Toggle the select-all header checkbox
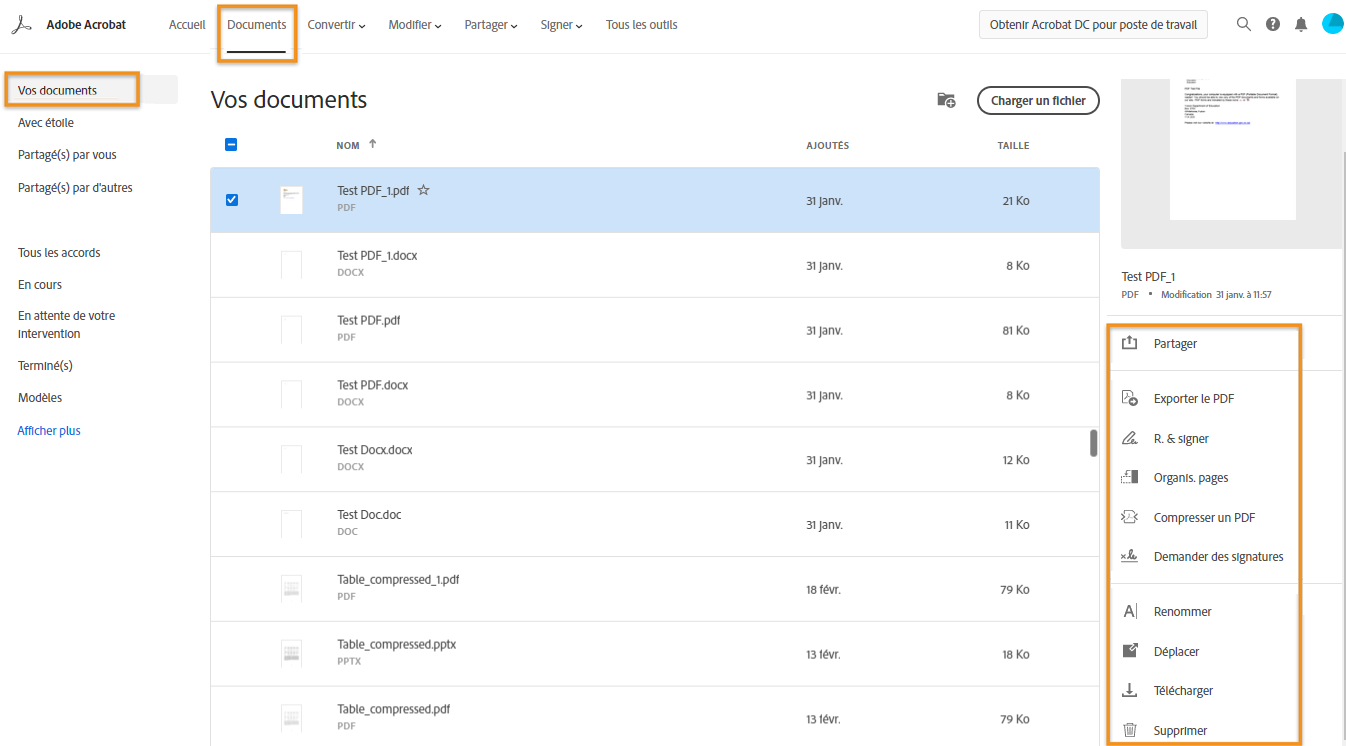Screen dimensions: 1346x746 tap(231, 145)
